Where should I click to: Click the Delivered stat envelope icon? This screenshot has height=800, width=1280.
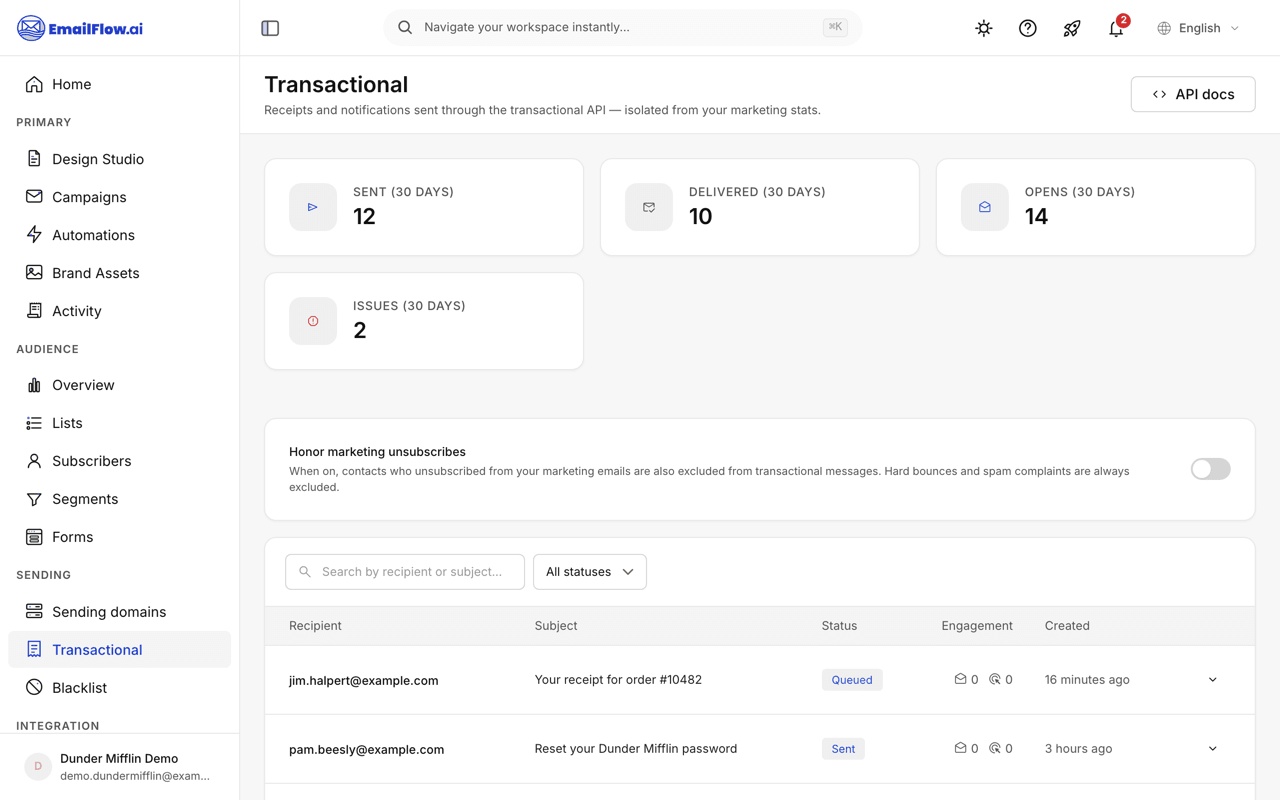649,207
